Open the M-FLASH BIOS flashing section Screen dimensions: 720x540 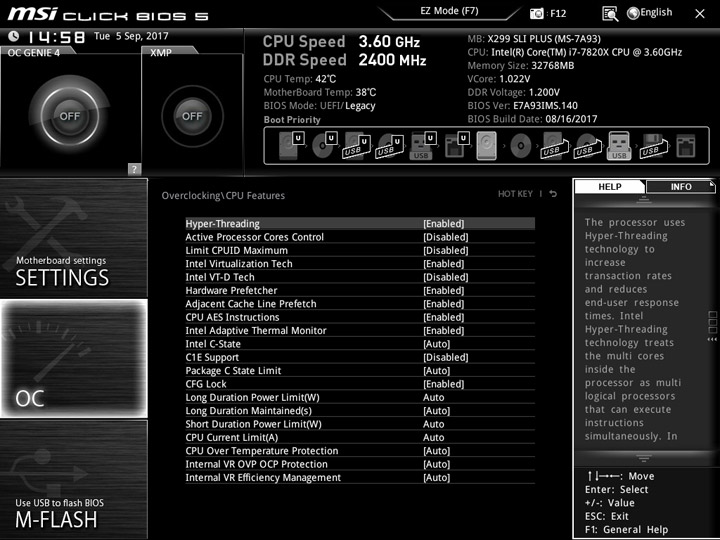[74, 479]
